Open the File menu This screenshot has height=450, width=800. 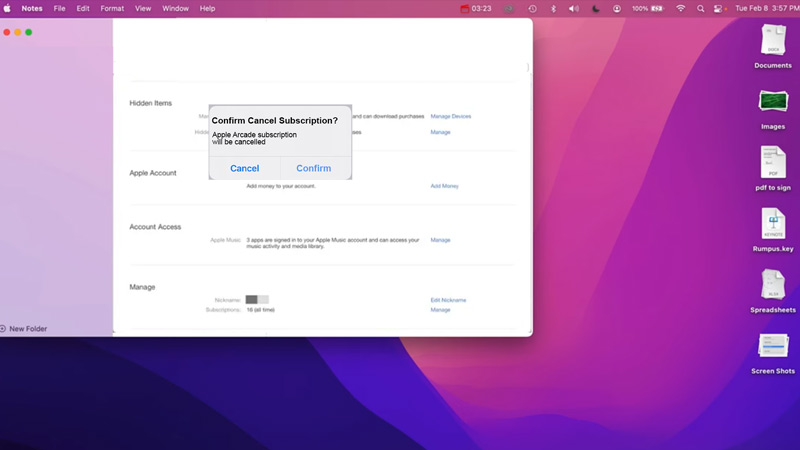click(x=60, y=9)
